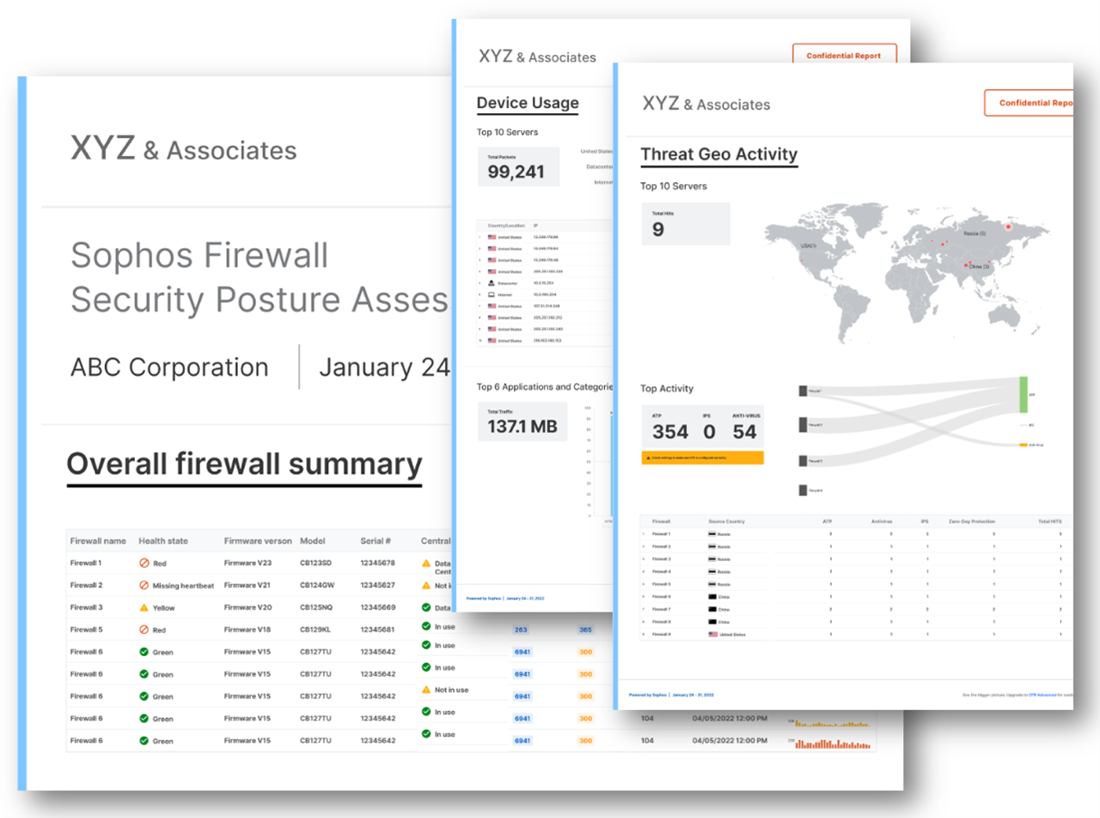Select the serial number 12345627
Viewport: 1100px width, 818px height.
[377, 585]
